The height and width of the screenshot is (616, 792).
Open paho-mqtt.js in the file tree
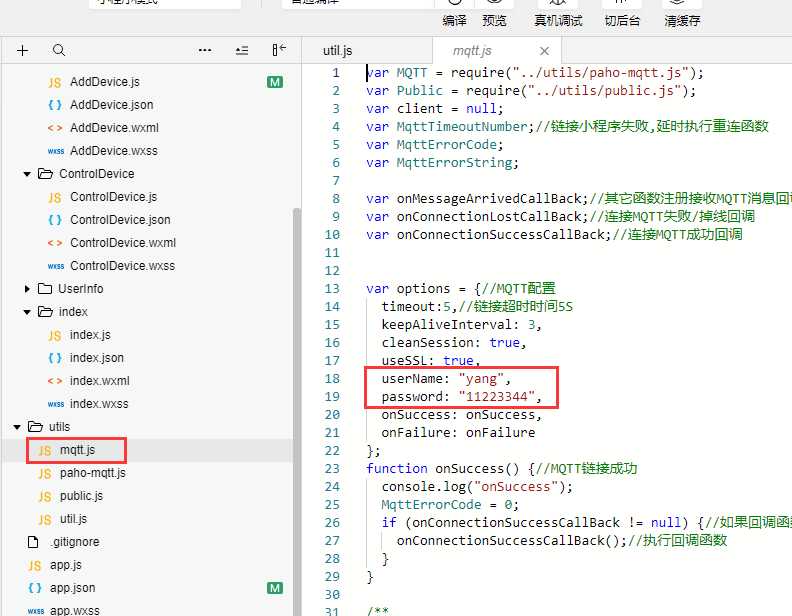[93, 473]
